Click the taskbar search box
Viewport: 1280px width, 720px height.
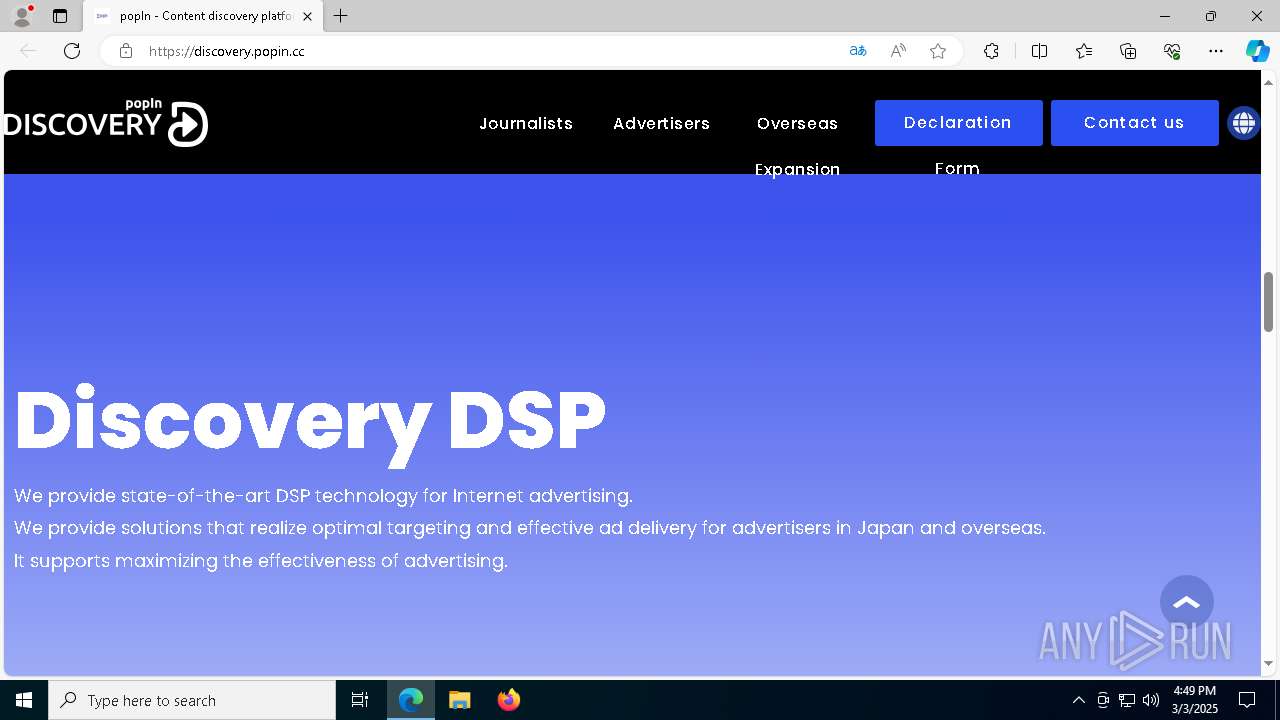point(192,700)
